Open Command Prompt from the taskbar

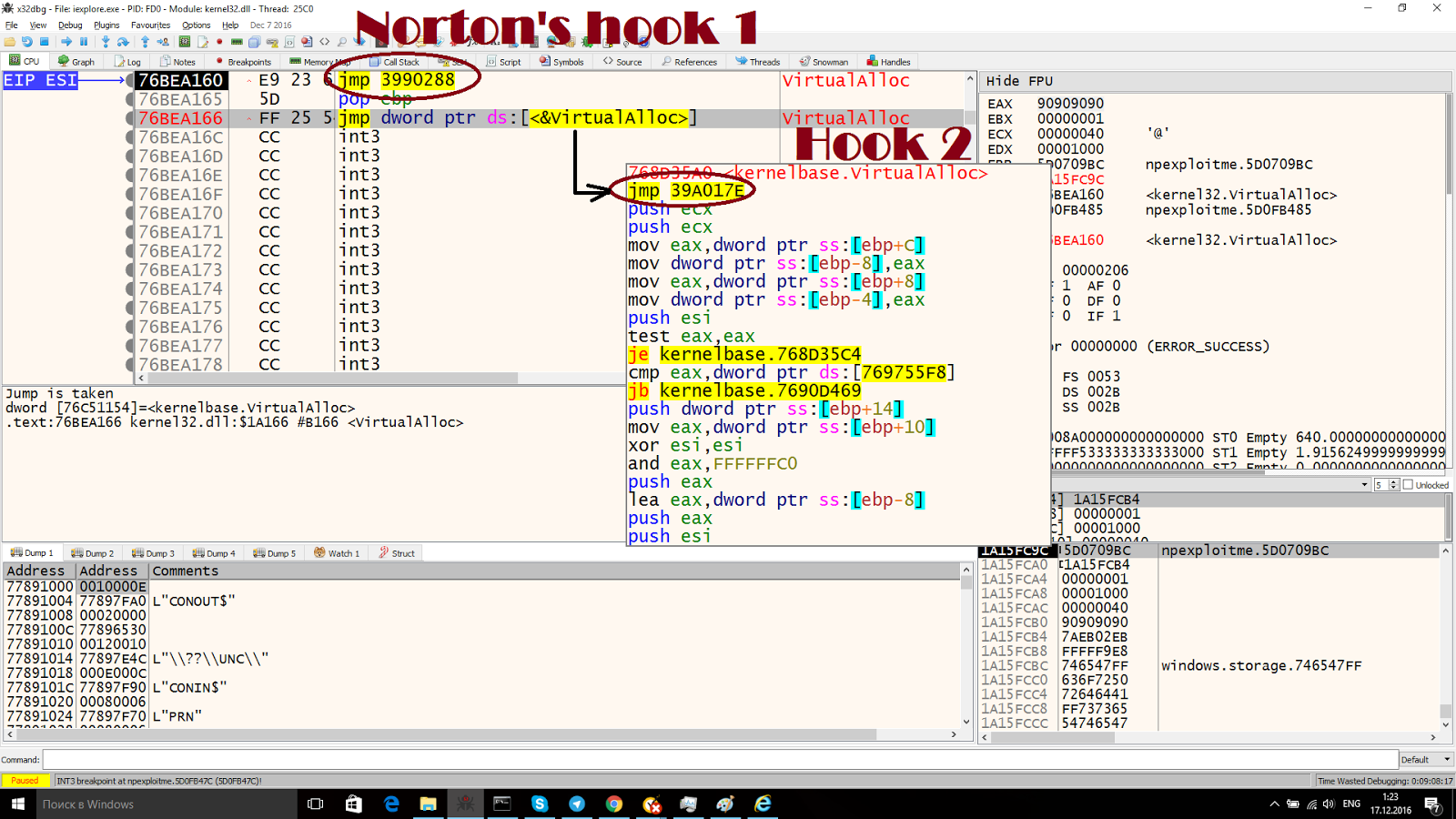pos(502,804)
